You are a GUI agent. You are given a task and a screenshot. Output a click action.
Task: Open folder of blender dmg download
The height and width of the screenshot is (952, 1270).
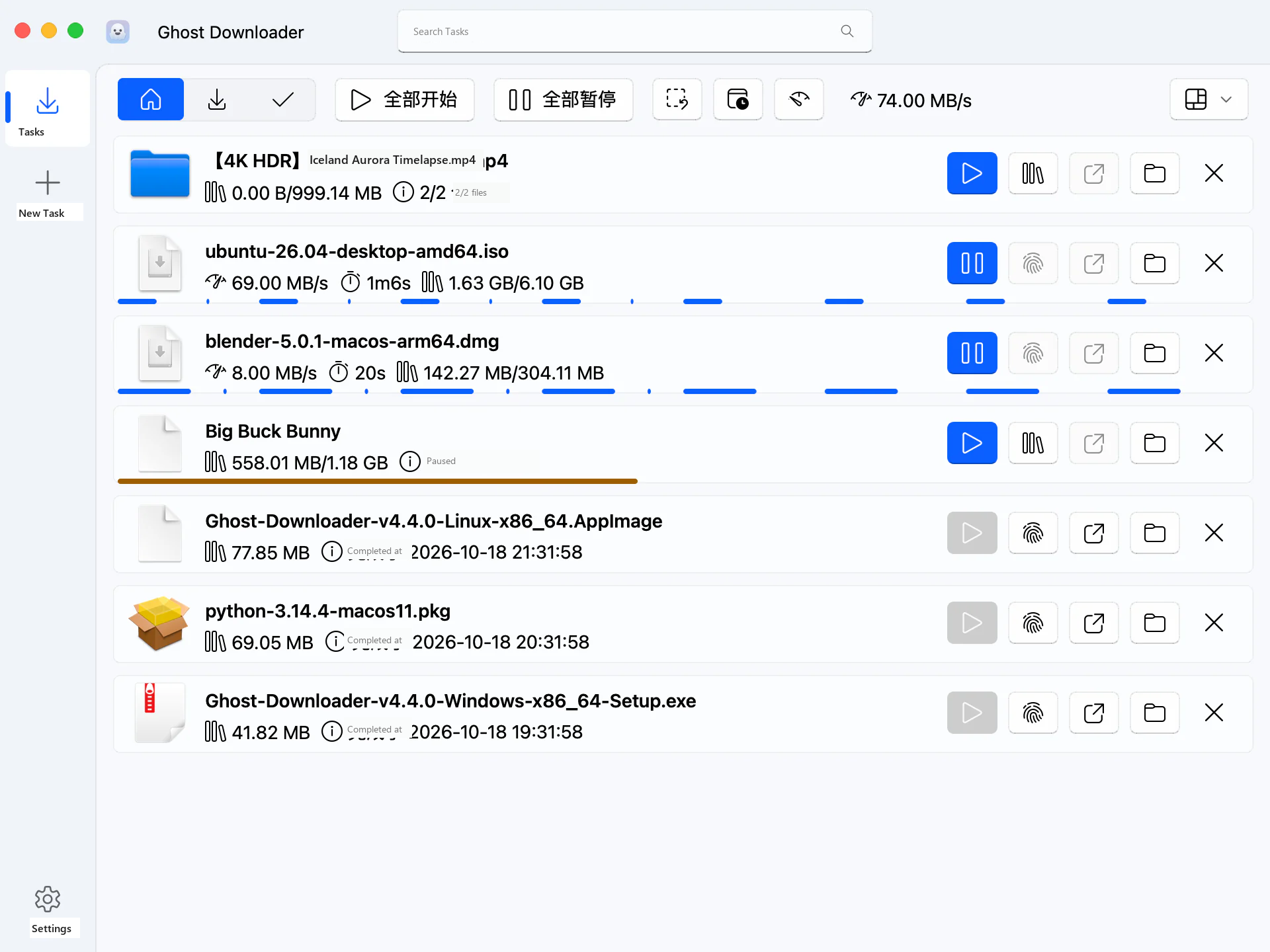(x=1155, y=353)
